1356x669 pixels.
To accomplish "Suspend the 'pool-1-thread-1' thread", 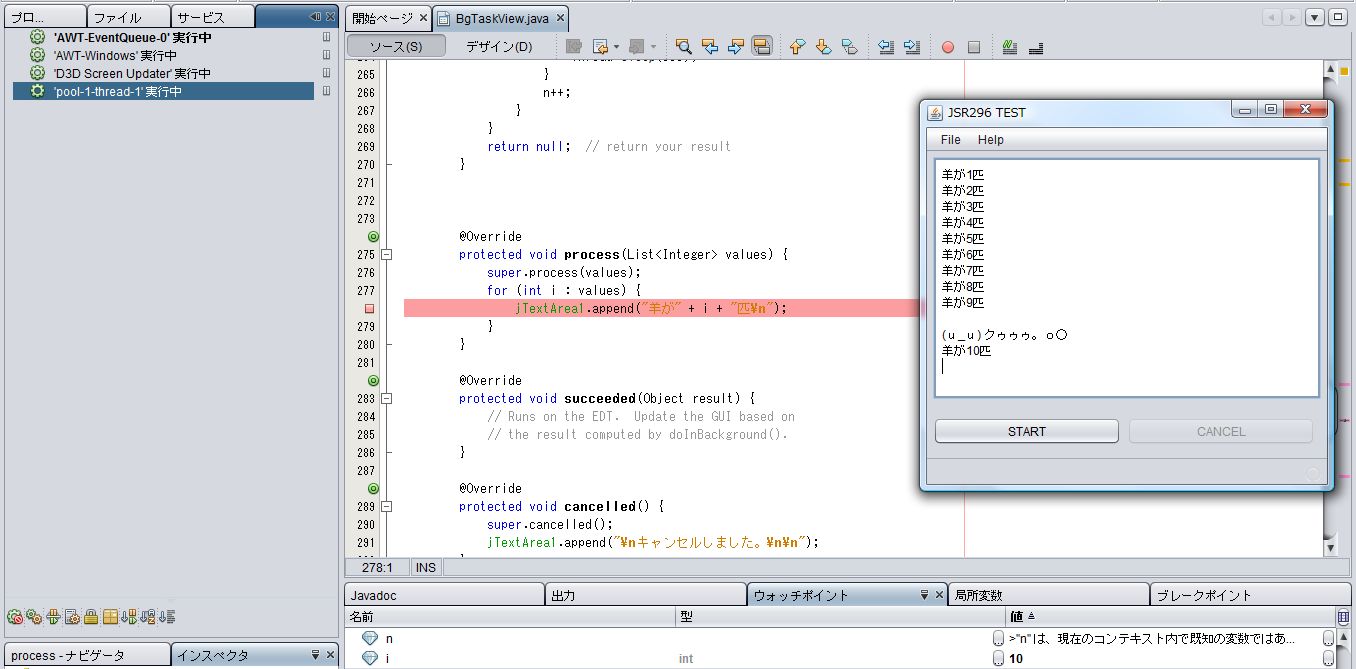I will tap(326, 91).
